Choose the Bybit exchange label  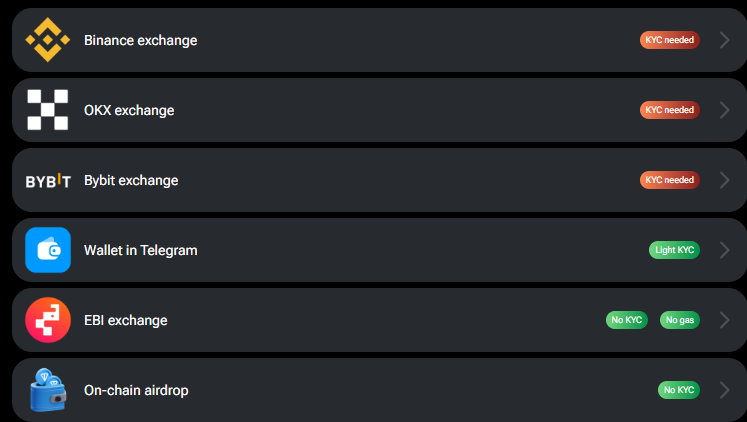coord(131,181)
